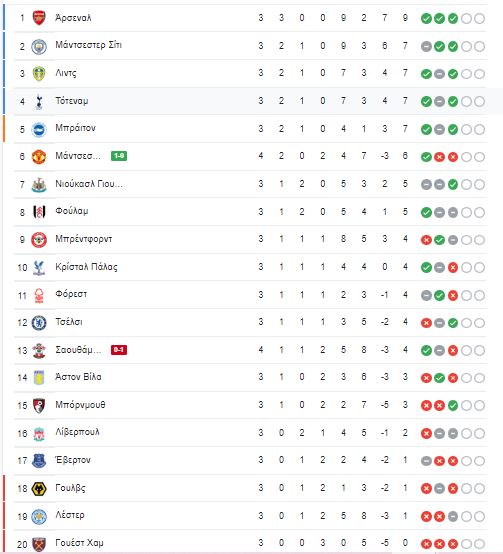This screenshot has height=554, width=503.
Task: Click Everton's grey draw form indicator
Action: [x=426, y=461]
